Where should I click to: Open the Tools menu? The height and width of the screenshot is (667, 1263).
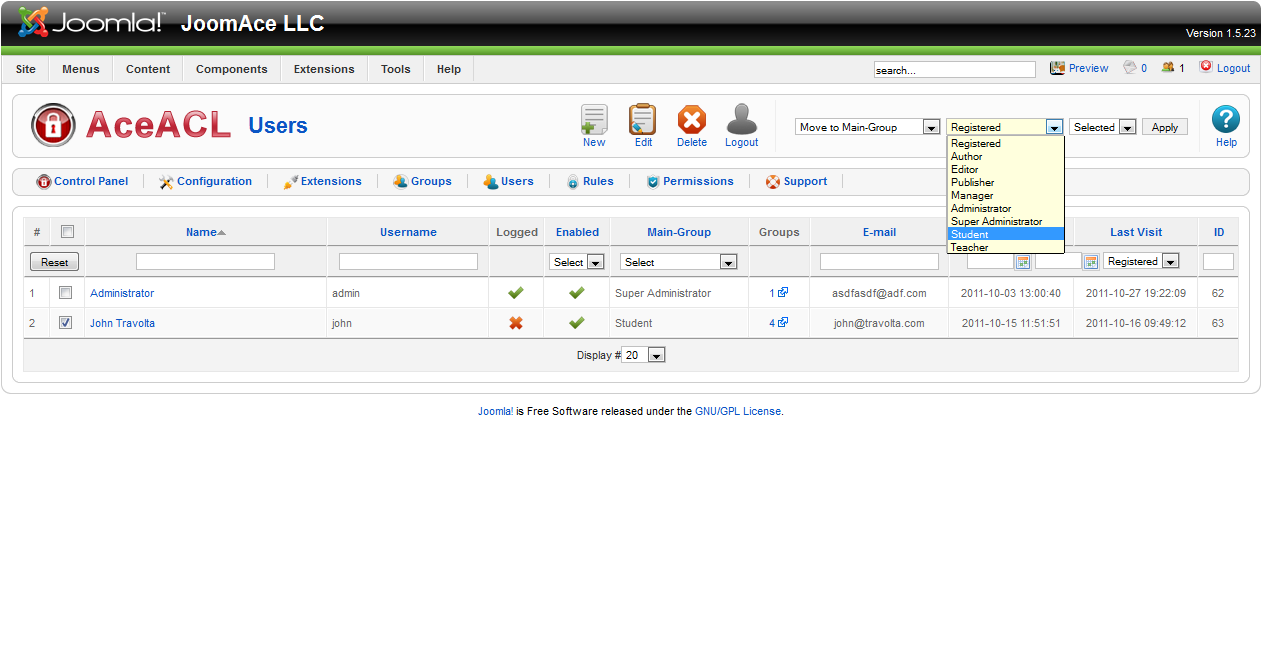(396, 69)
